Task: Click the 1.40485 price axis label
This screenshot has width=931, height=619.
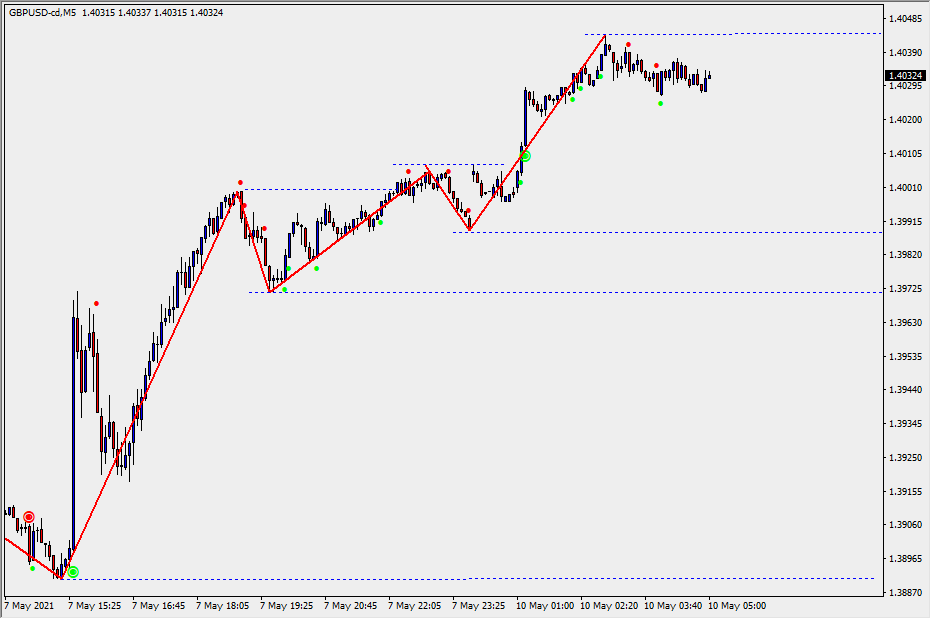Action: point(904,19)
